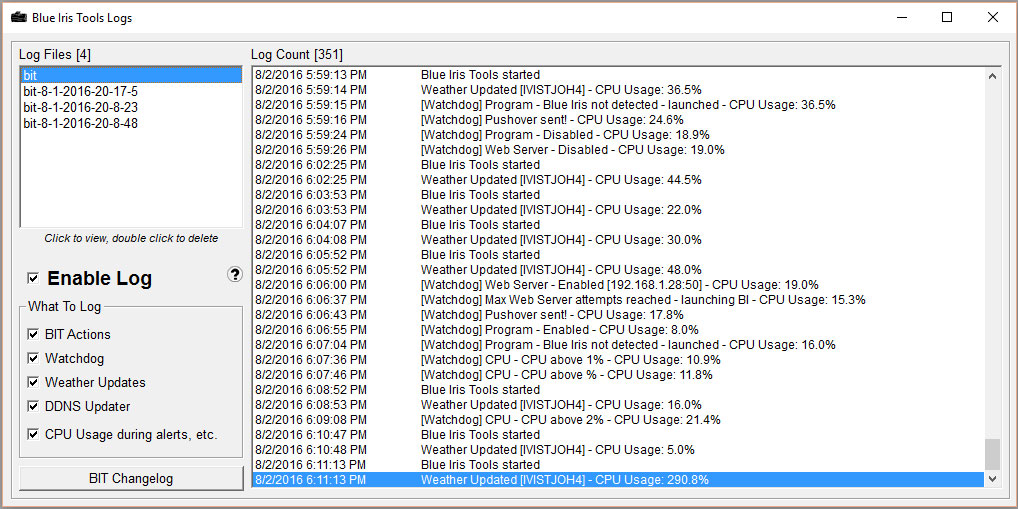This screenshot has height=509, width=1018.
Task: Toggle the Enable Log checkbox
Action: [x=34, y=278]
